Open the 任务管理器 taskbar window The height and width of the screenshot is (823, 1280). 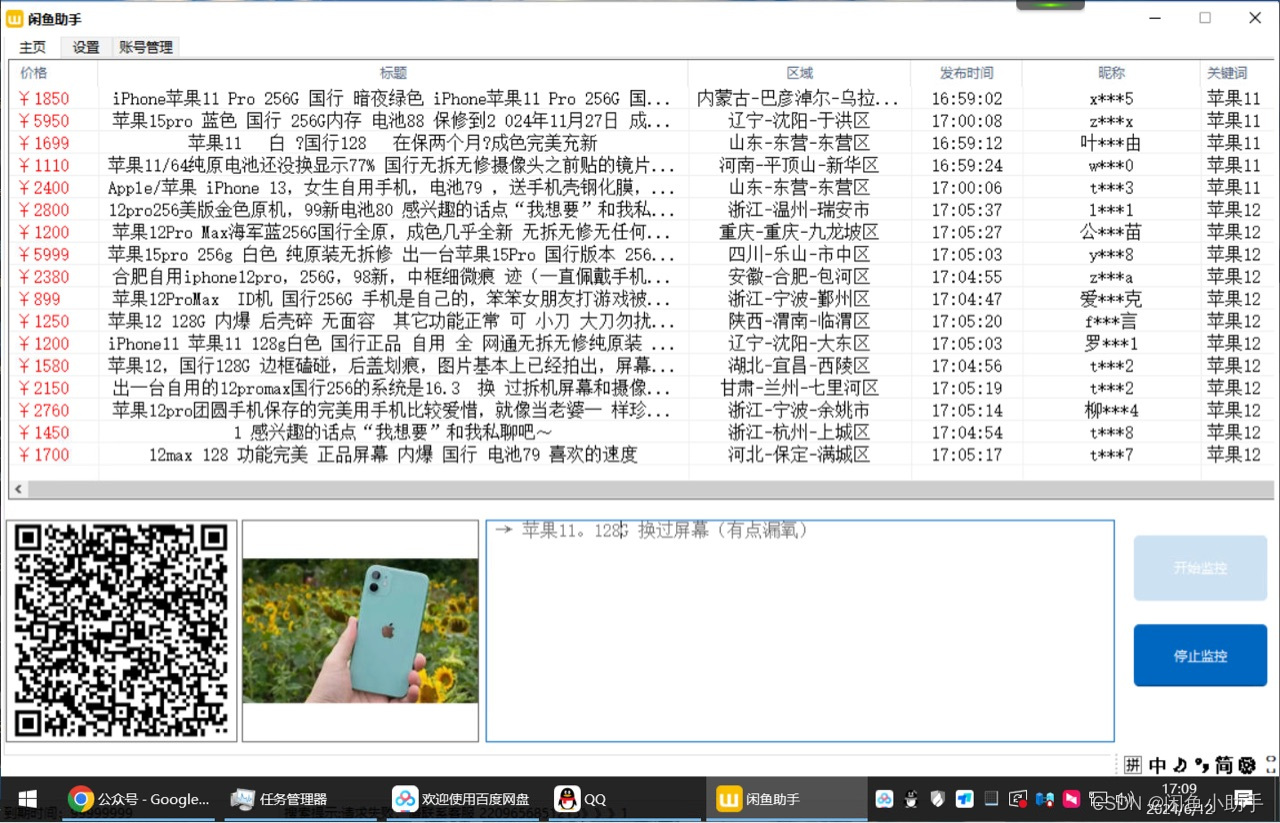pyautogui.click(x=300, y=799)
